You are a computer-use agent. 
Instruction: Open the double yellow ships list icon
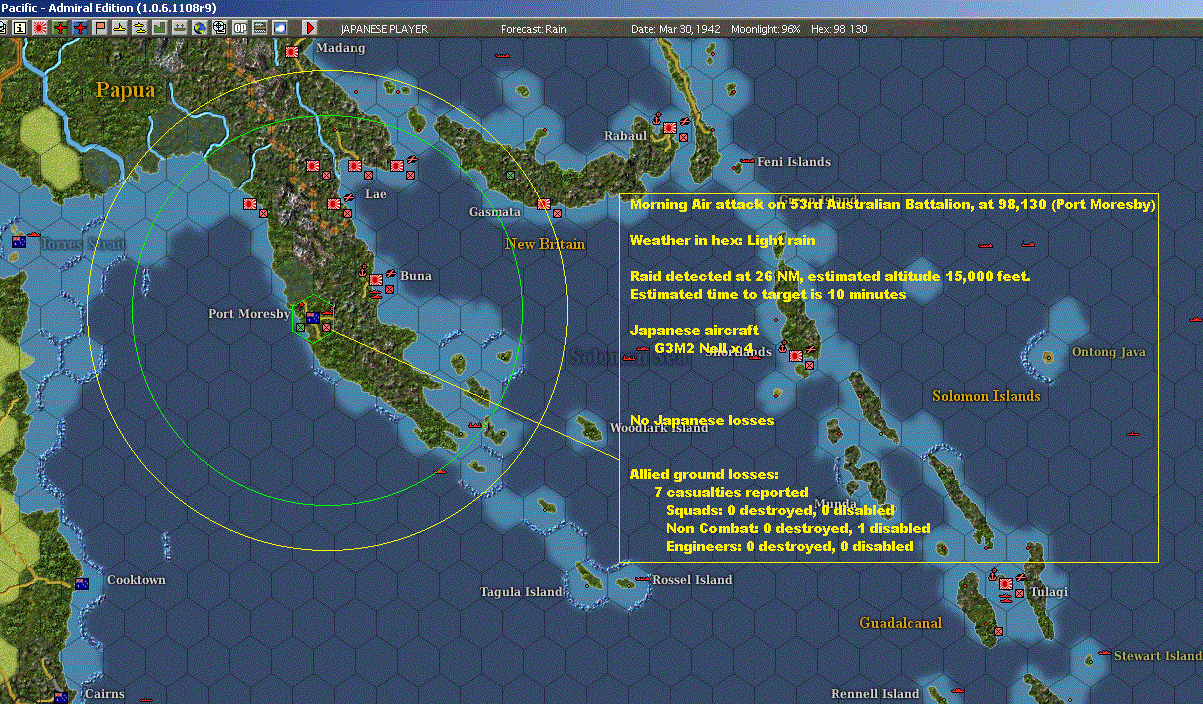tap(140, 29)
